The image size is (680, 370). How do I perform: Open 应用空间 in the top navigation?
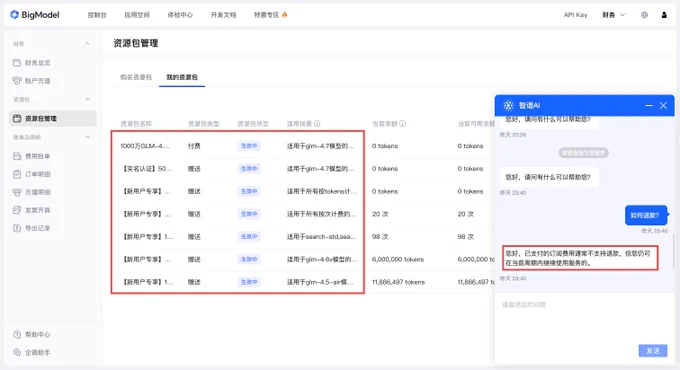[x=137, y=15]
